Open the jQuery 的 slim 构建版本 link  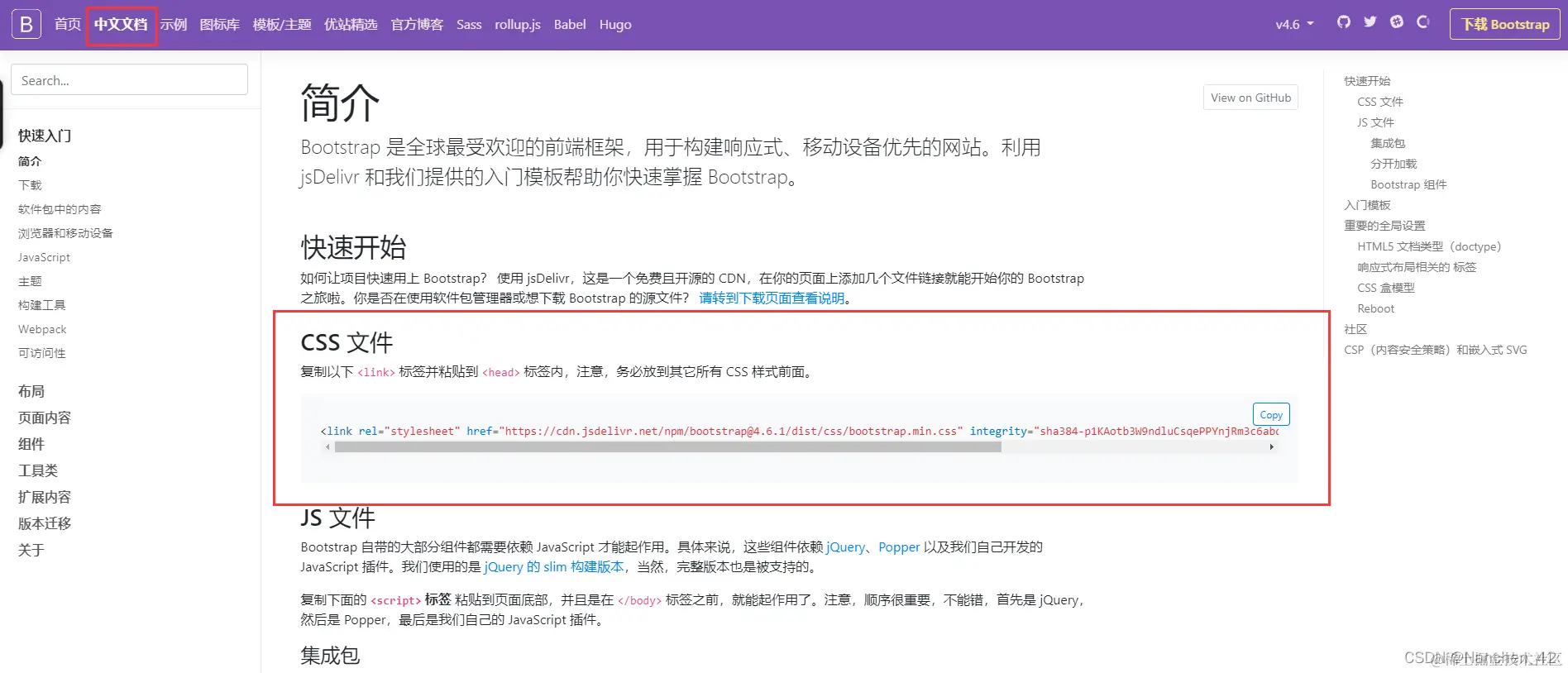pos(554,567)
